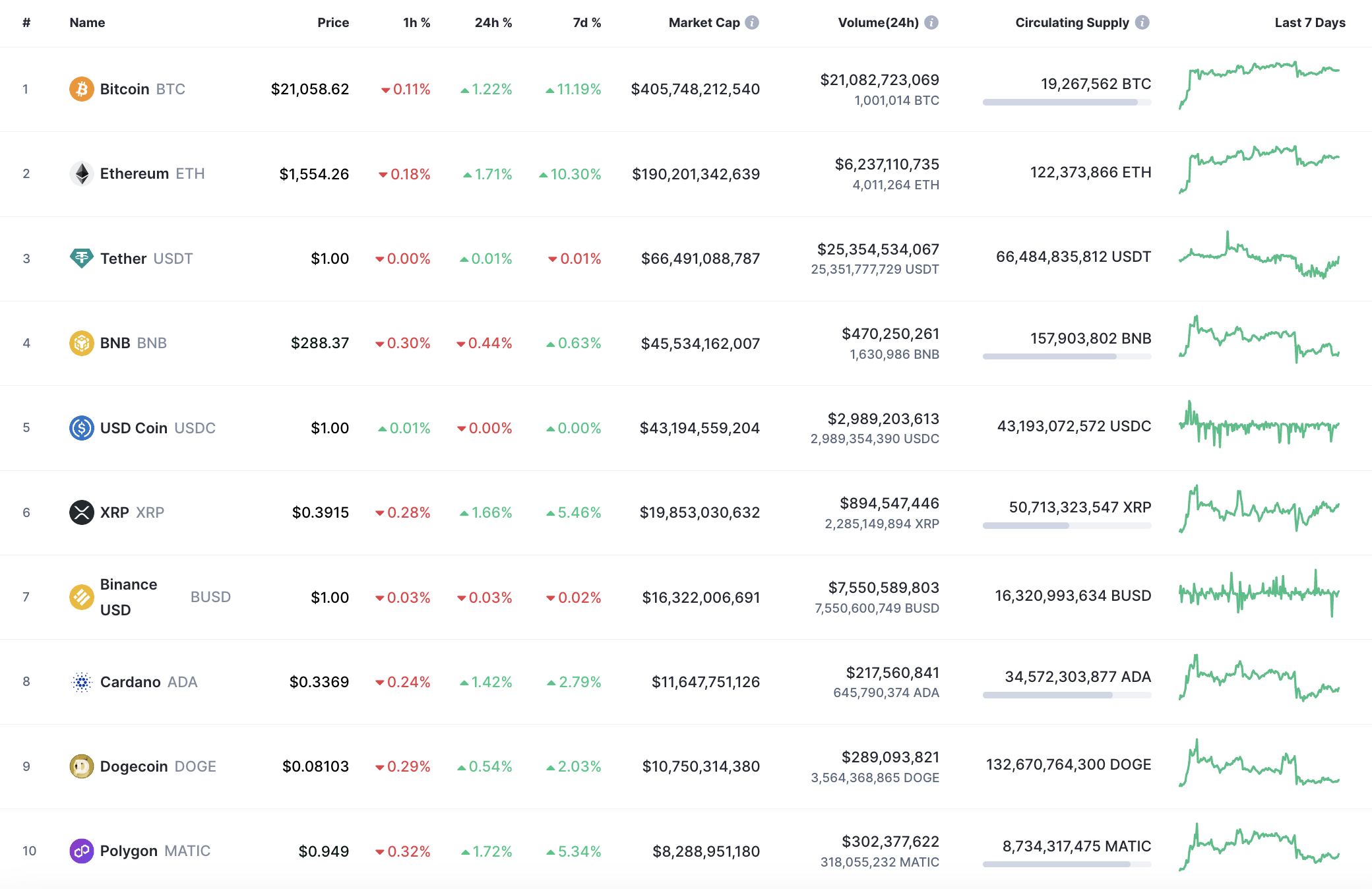The height and width of the screenshot is (889, 1372).
Task: Click the Polygon MATIC logo
Action: click(81, 851)
